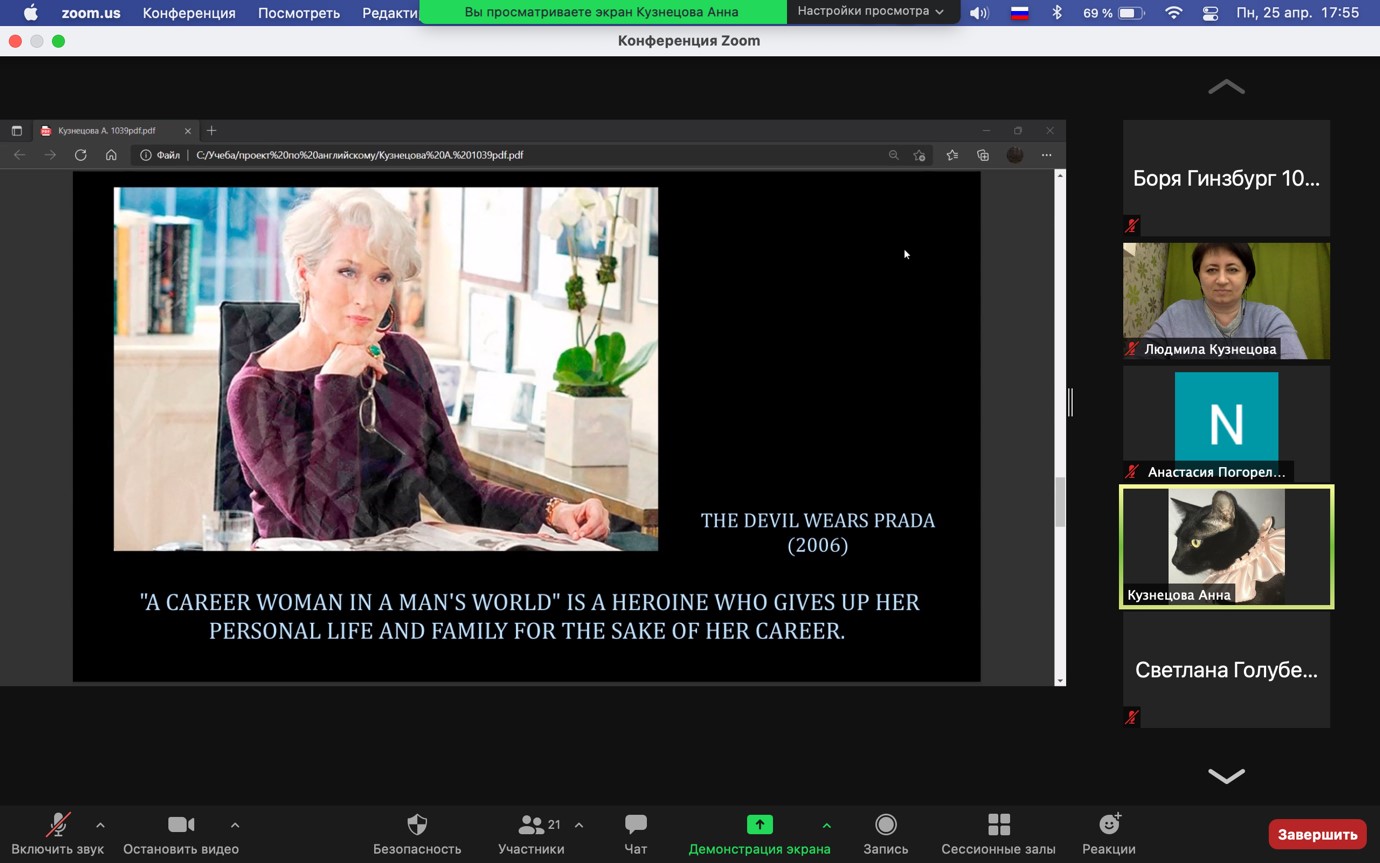The width and height of the screenshot is (1380, 863).
Task: Expand video options arrow next to camera
Action: [x=235, y=825]
